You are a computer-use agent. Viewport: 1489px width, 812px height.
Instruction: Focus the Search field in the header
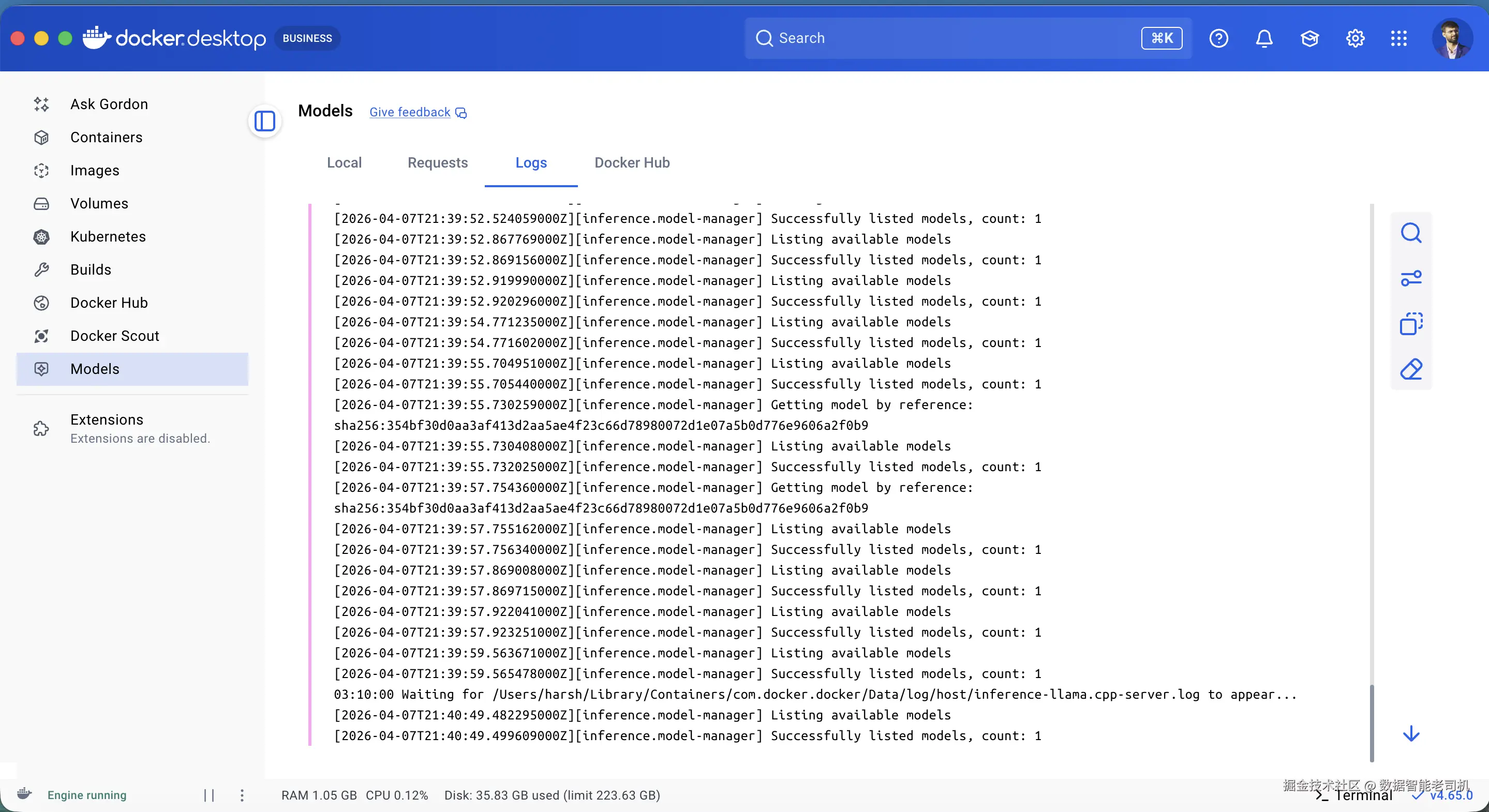pos(967,38)
